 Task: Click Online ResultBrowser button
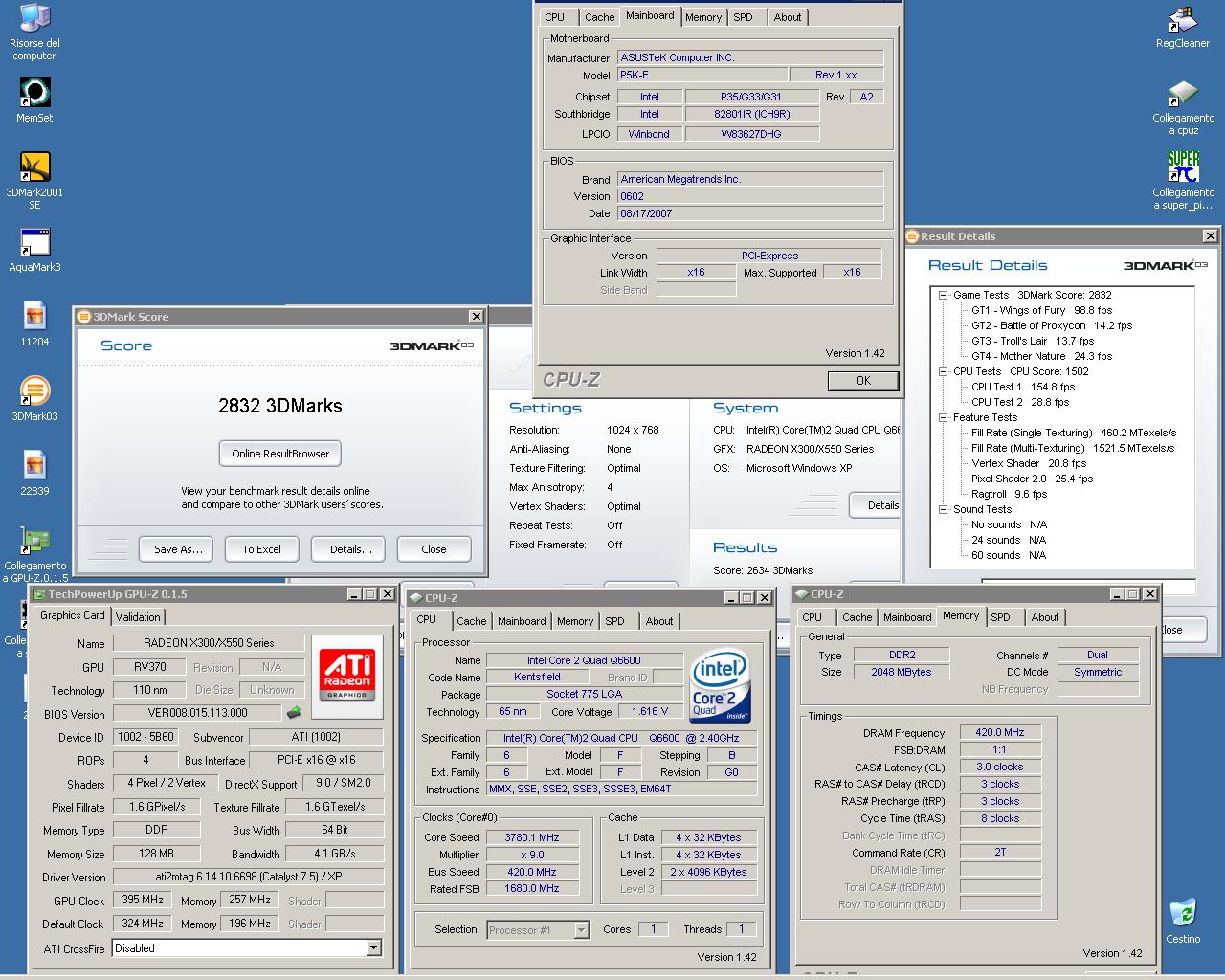[x=280, y=454]
